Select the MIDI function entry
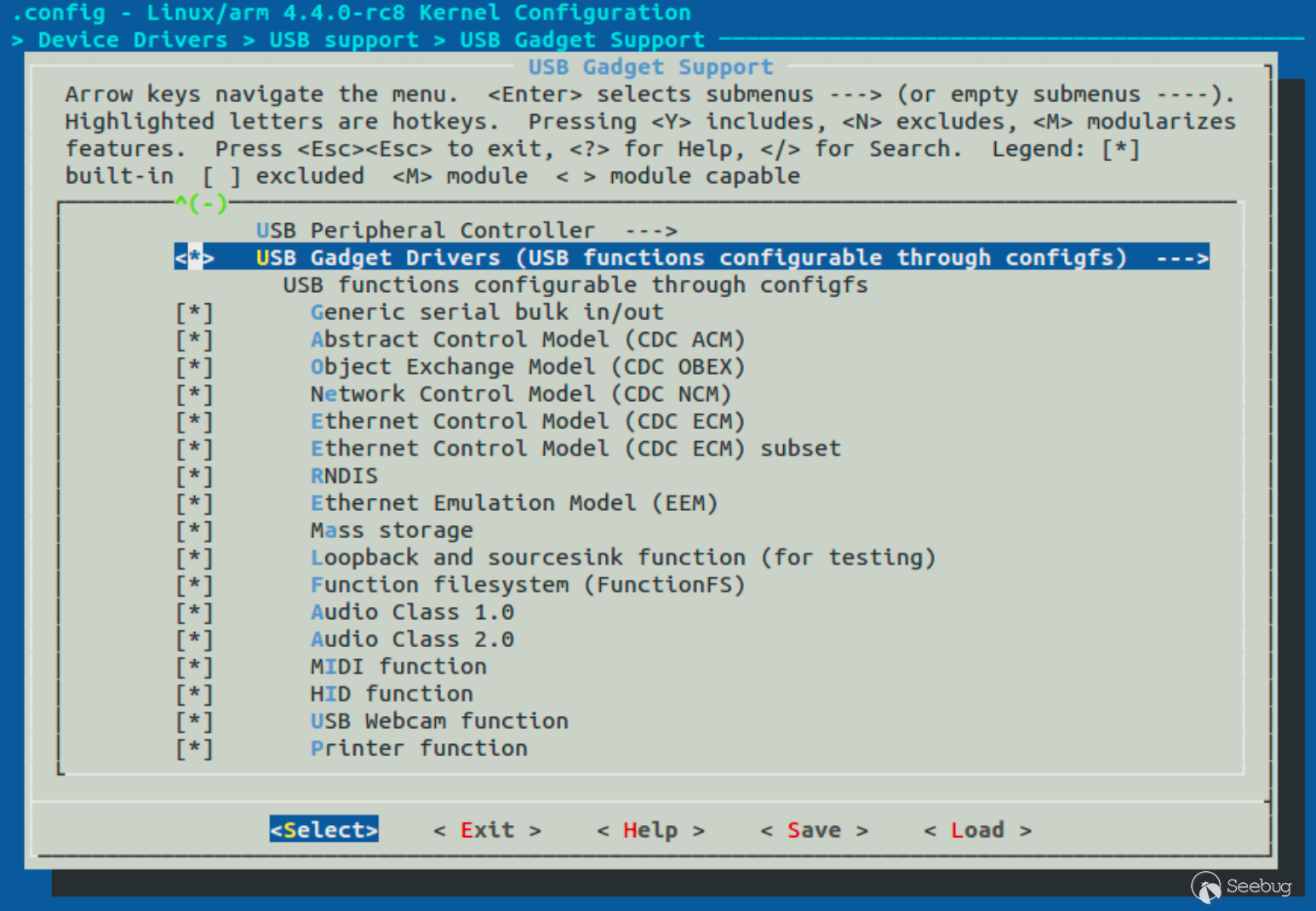This screenshot has height=911, width=1316. (x=398, y=667)
